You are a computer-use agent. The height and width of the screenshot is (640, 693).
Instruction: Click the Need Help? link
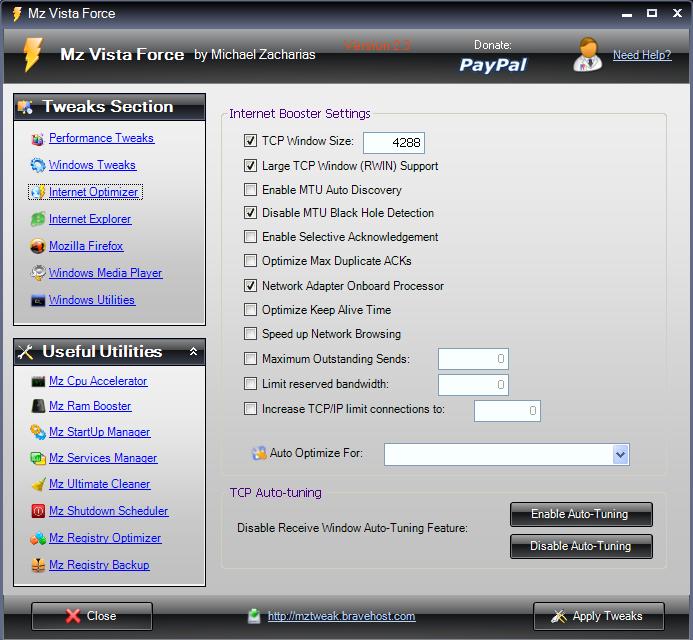pyautogui.click(x=642, y=55)
